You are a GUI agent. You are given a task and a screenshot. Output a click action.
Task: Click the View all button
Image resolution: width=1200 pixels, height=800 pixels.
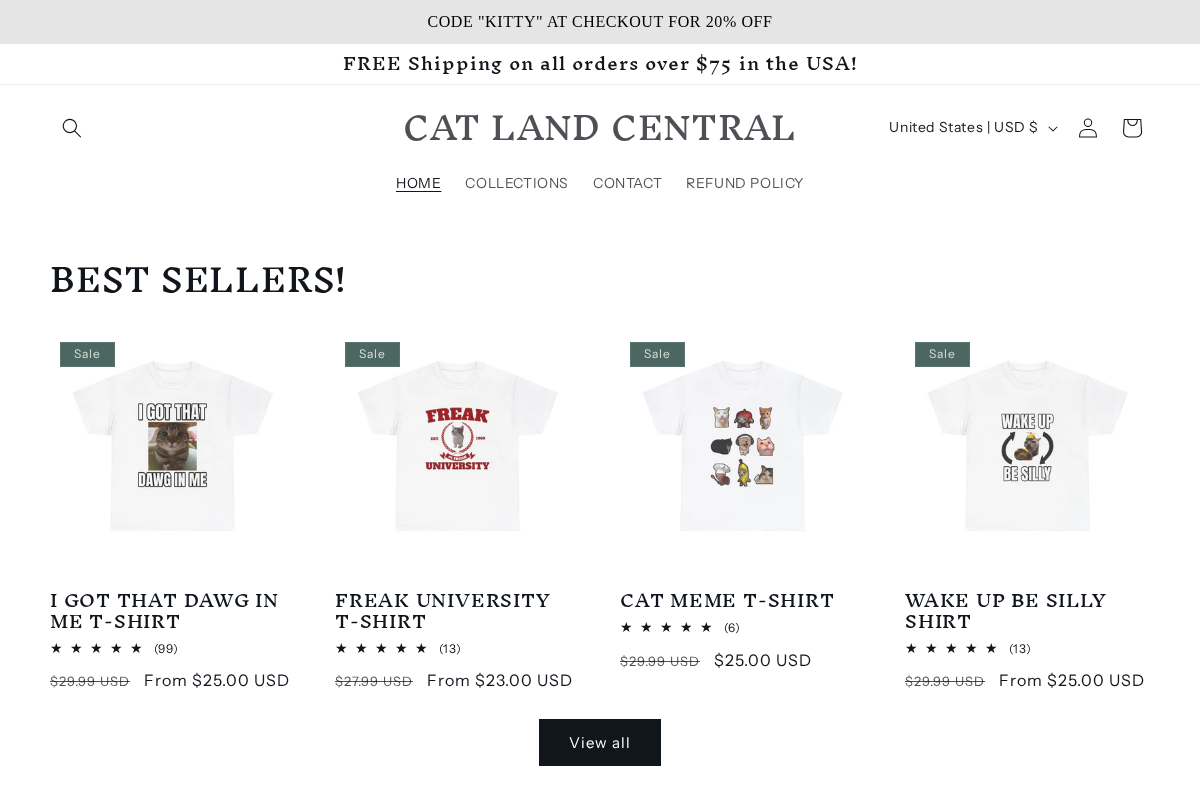pos(599,742)
